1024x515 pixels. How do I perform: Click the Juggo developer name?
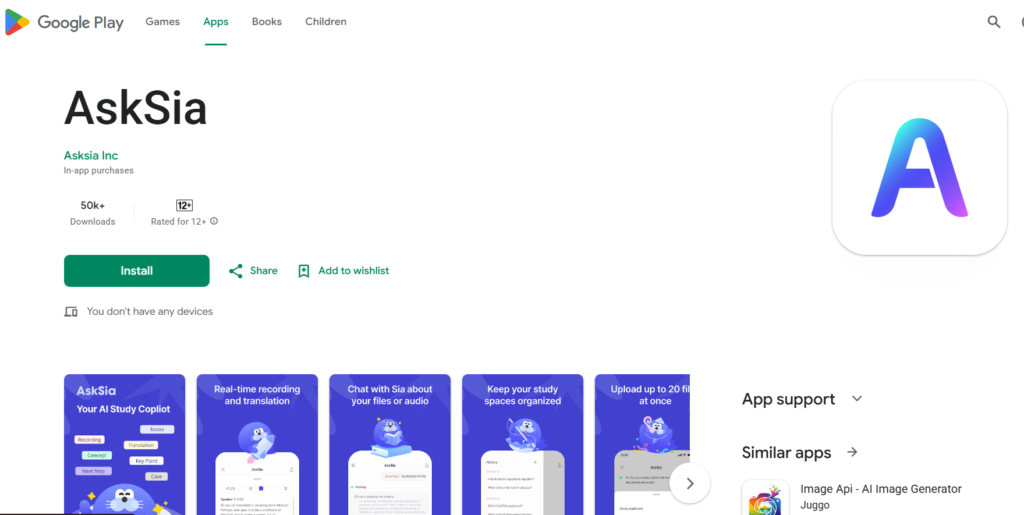[813, 505]
